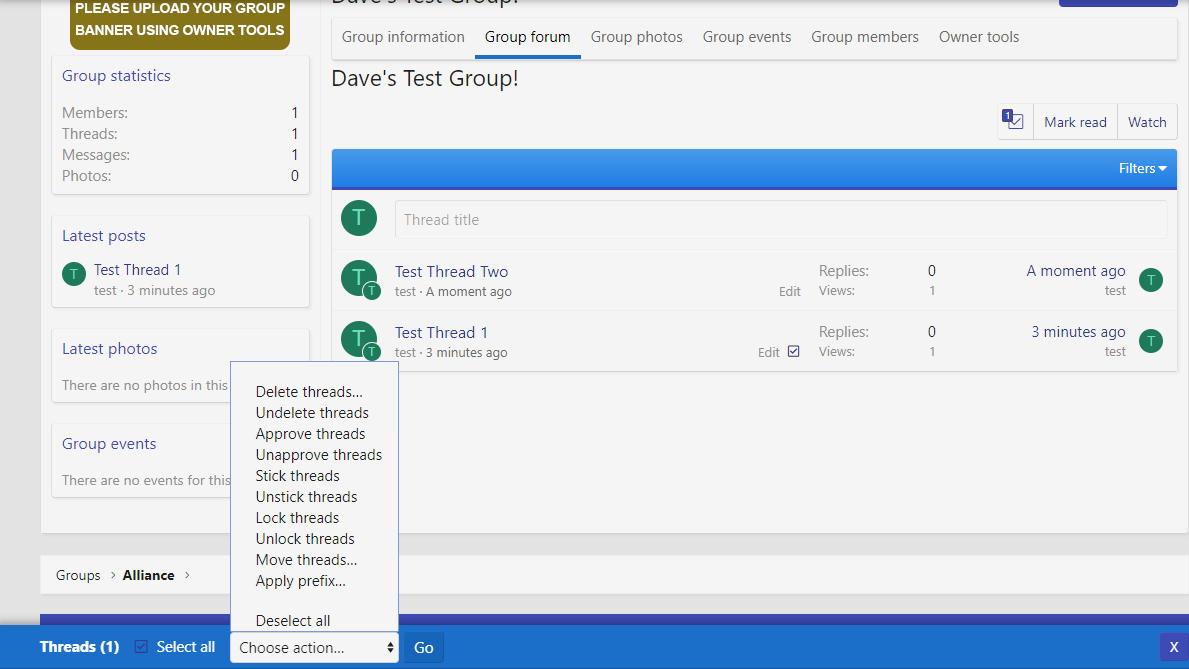Open the Owner tools tab
Screen dimensions: 1189x669
pyautogui.click(x=978, y=37)
